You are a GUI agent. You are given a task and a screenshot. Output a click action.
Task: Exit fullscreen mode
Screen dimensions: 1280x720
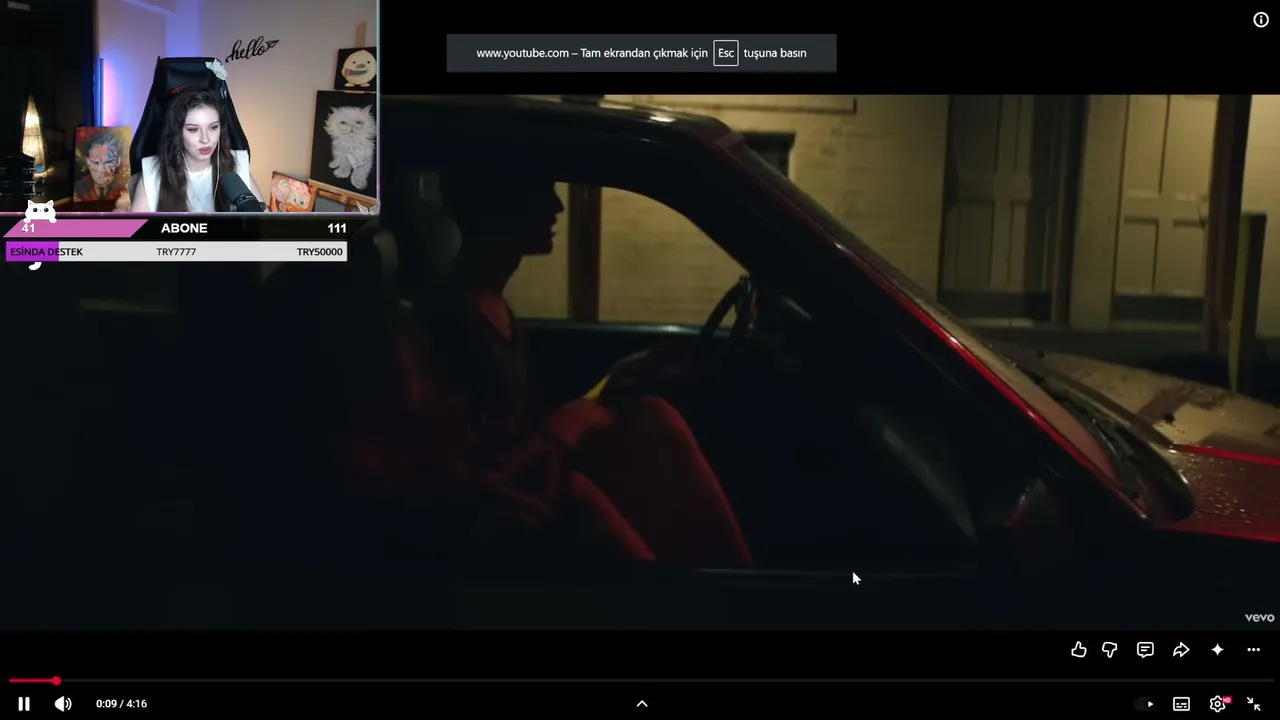1253,704
